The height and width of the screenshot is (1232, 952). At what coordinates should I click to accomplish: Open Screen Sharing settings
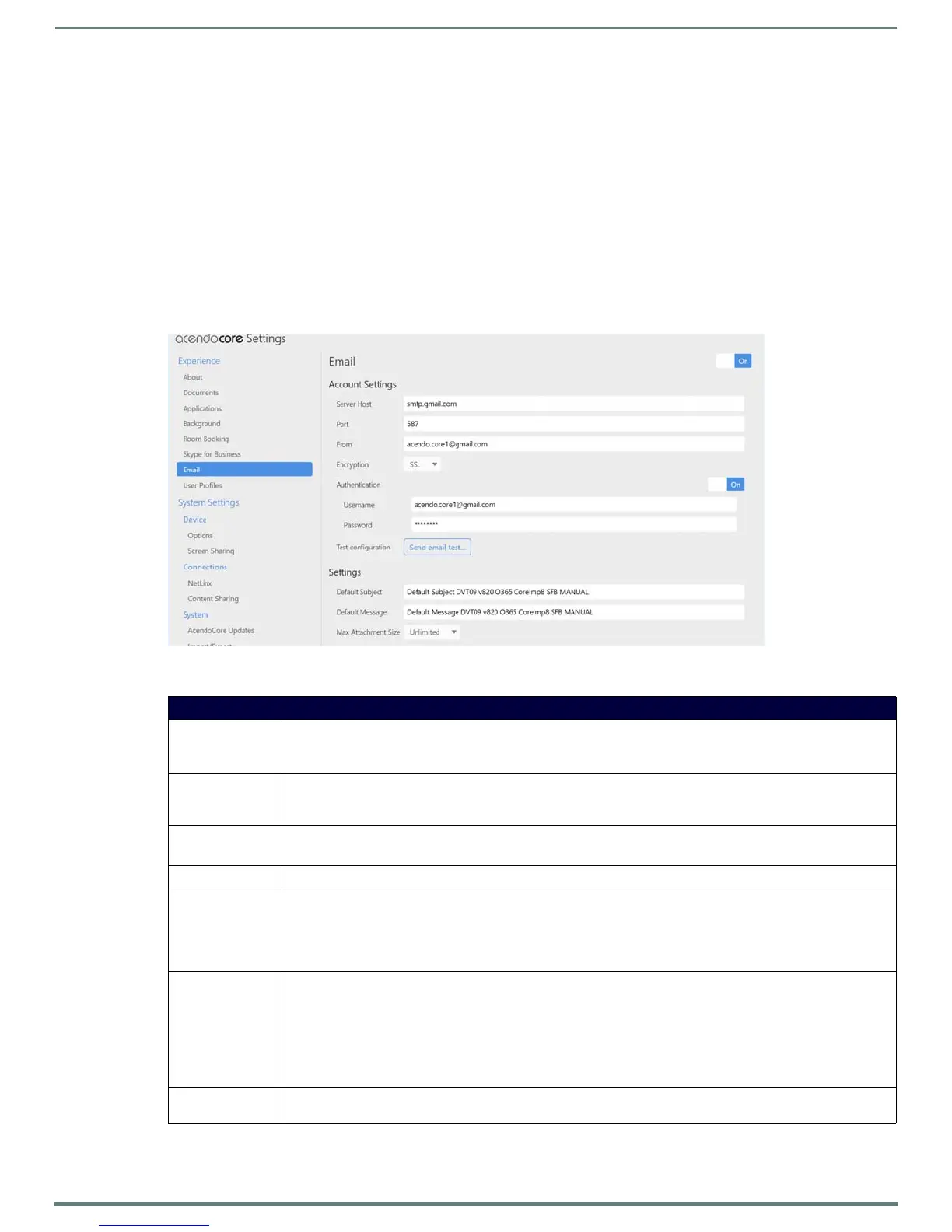point(211,551)
